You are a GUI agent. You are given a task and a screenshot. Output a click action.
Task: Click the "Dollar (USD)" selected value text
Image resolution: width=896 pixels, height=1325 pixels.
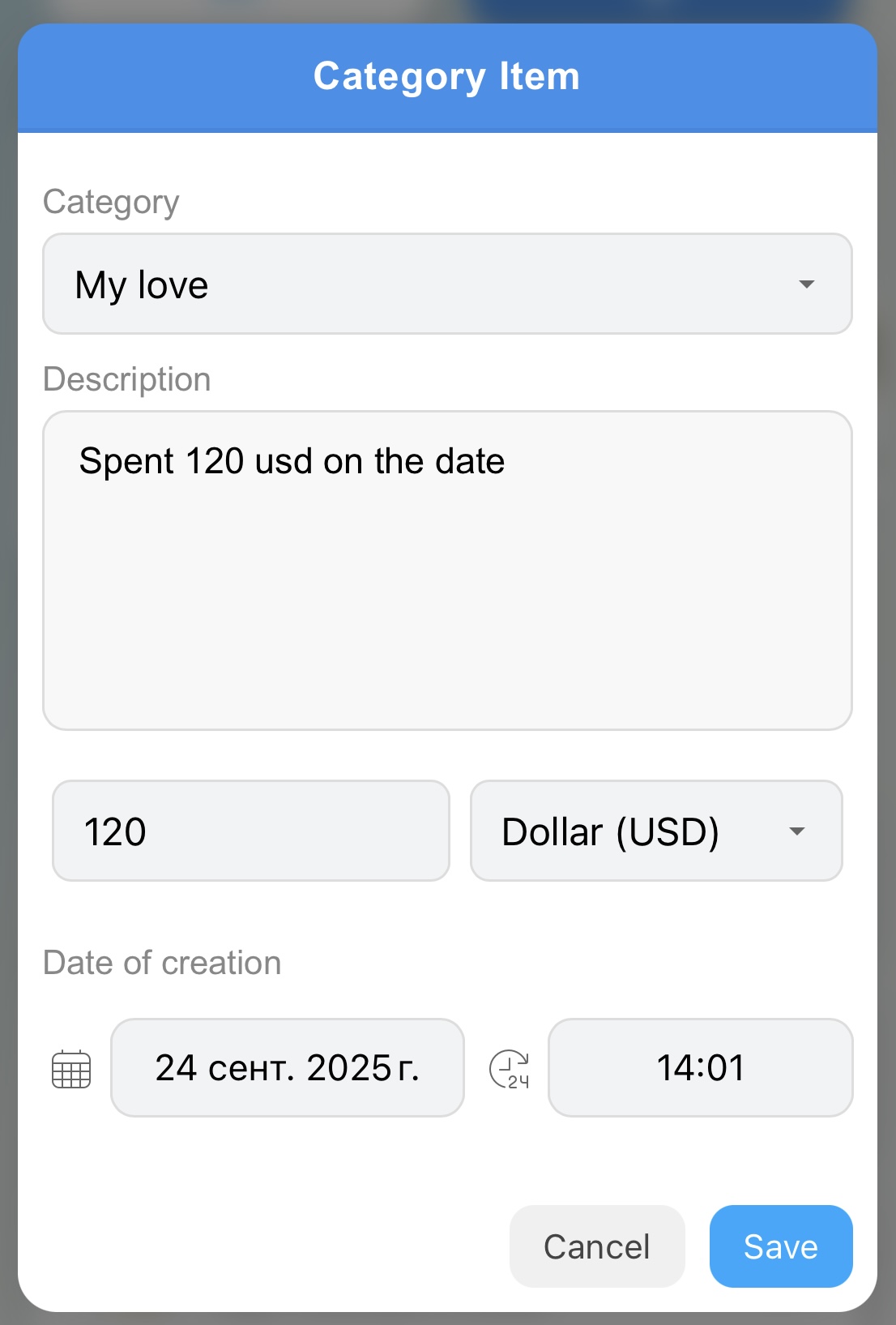(611, 832)
